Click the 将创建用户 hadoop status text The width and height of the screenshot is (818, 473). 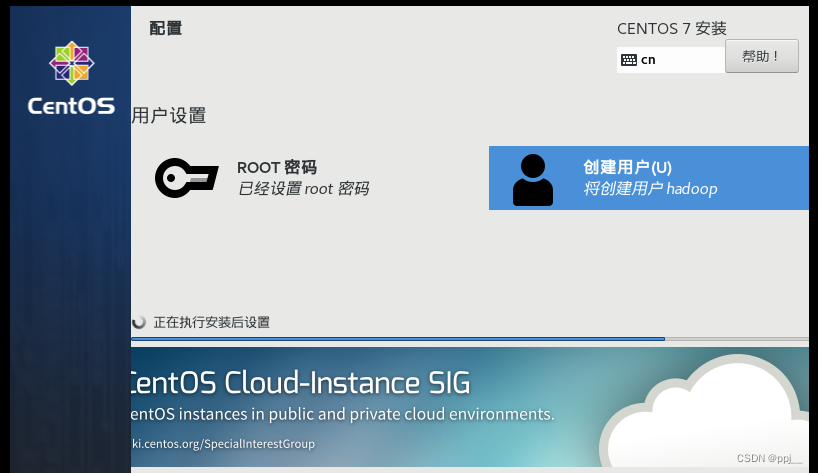[x=650, y=188]
